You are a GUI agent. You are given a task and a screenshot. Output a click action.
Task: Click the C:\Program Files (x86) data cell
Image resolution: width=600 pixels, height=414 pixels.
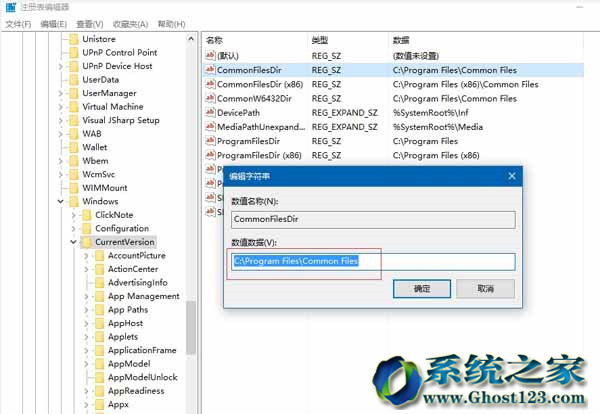[436, 155]
